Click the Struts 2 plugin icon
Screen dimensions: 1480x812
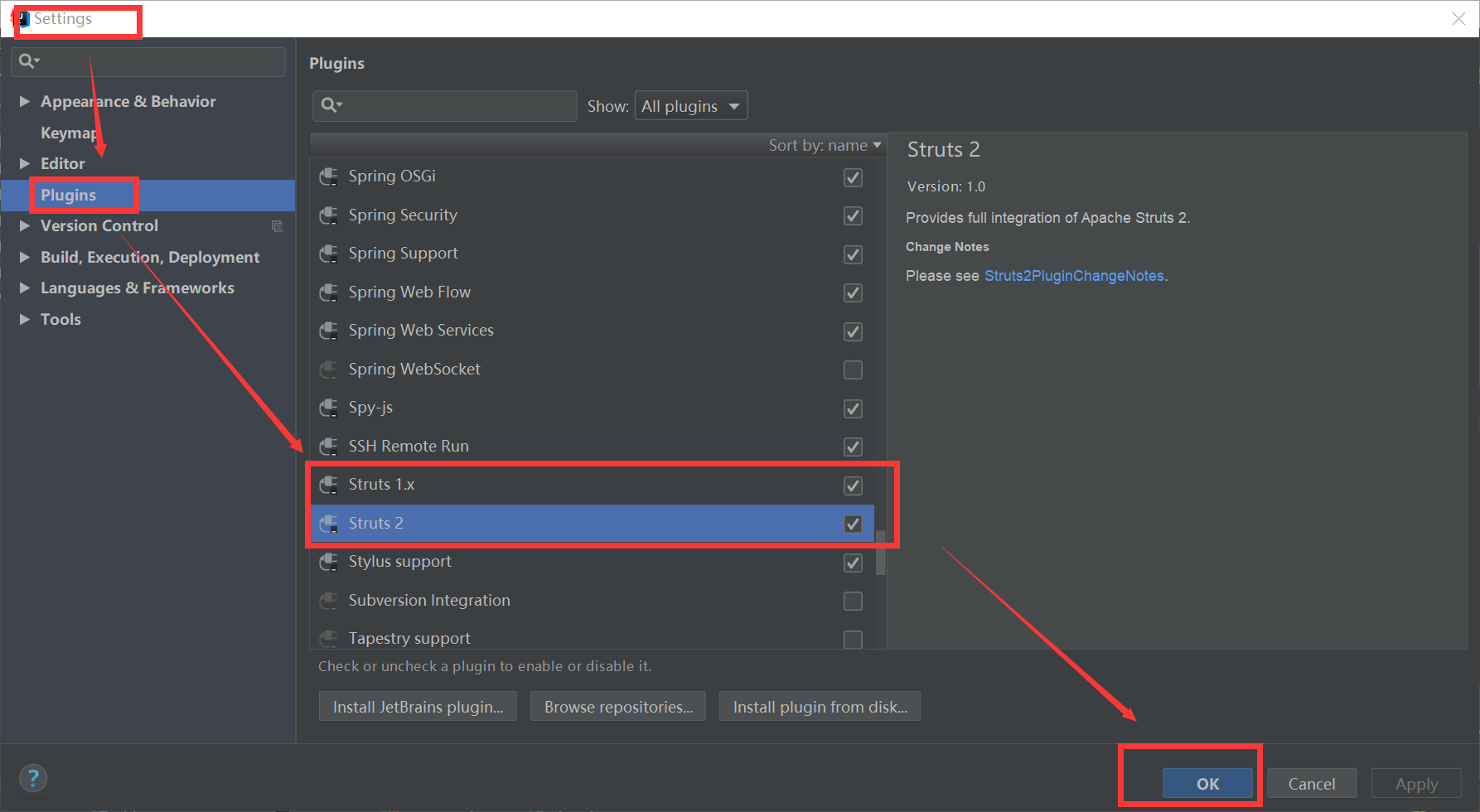(x=329, y=524)
